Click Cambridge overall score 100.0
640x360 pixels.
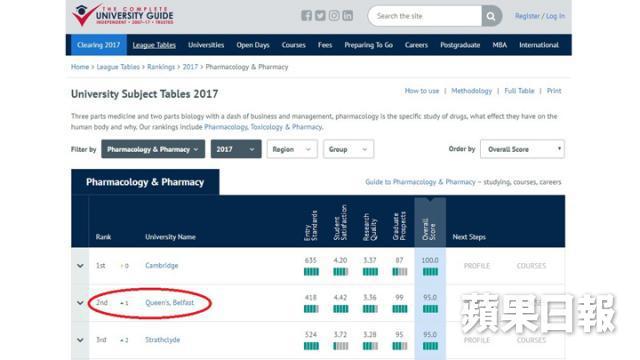tap(430, 260)
